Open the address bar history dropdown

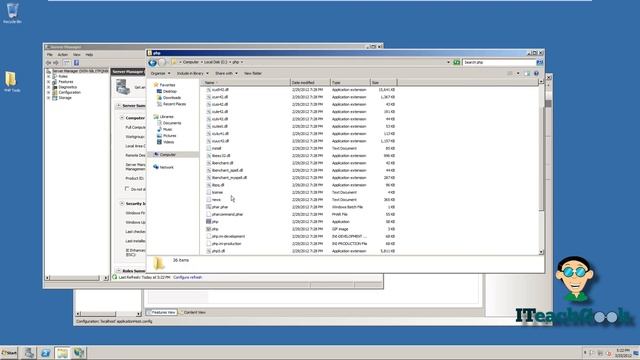(x=448, y=62)
